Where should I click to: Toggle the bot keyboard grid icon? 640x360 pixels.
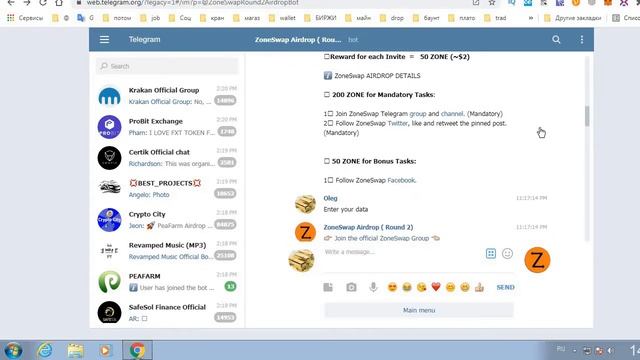point(491,253)
